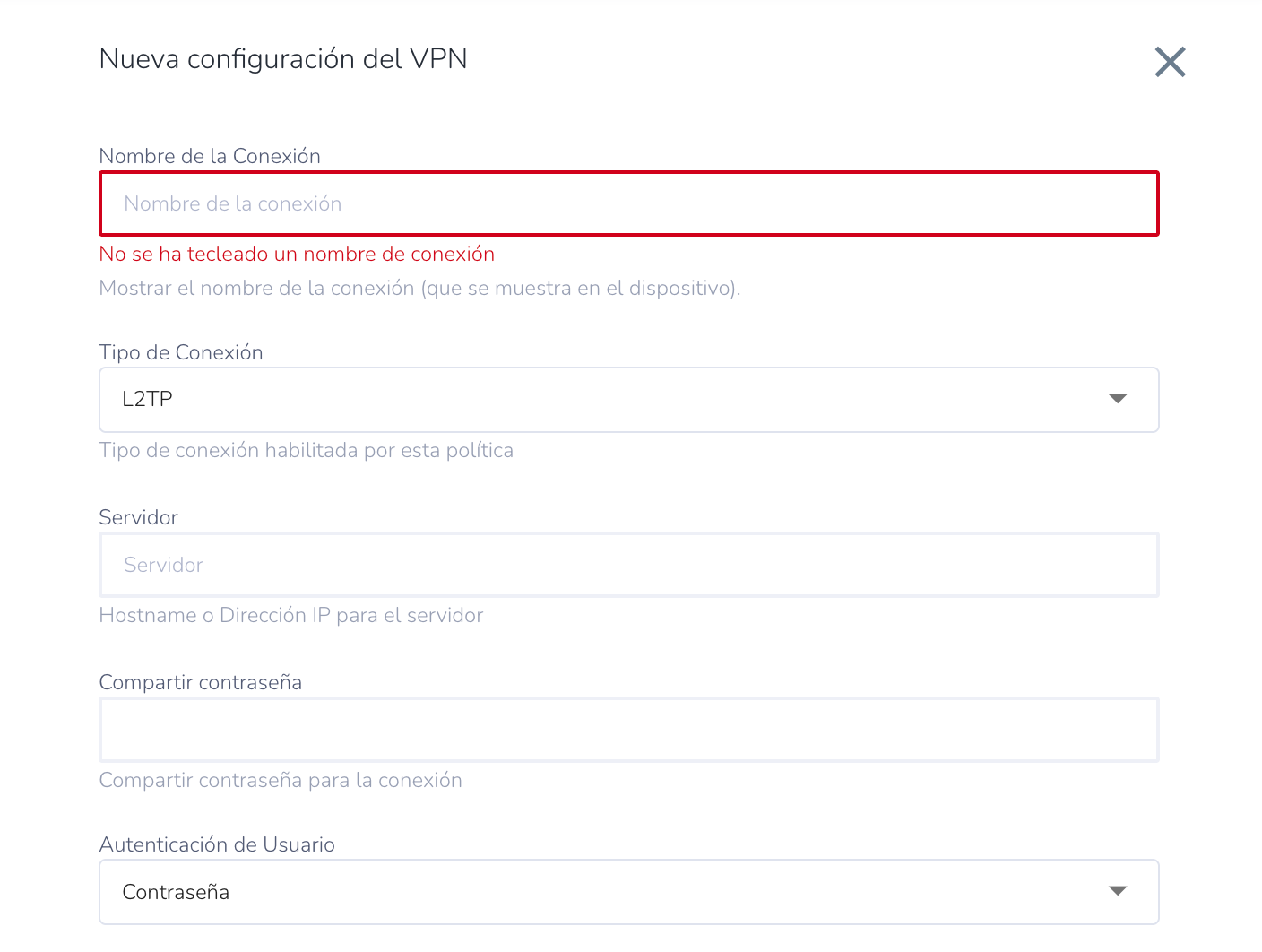Image resolution: width=1262 pixels, height=952 pixels.
Task: Click the Compartir contraseña para la conexión hint
Action: (281, 780)
